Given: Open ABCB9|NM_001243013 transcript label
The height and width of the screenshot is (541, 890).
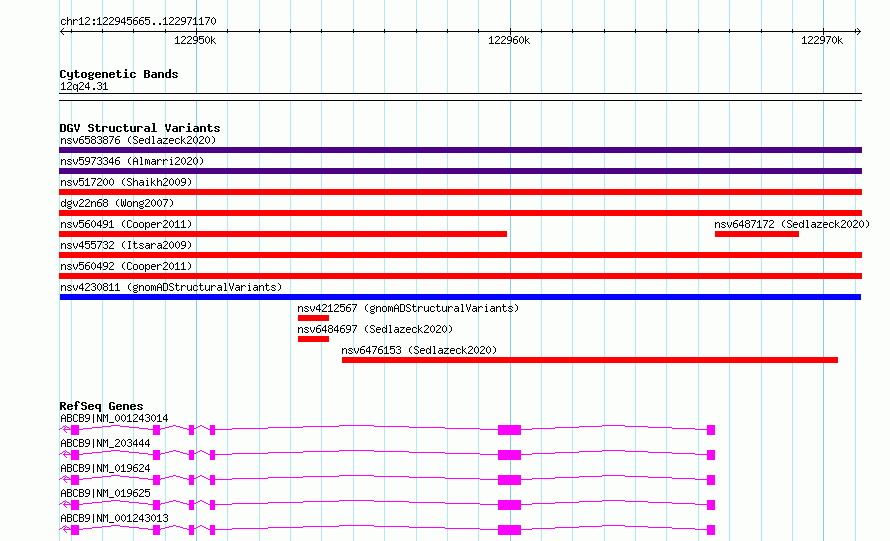Looking at the screenshot, I should [114, 518].
